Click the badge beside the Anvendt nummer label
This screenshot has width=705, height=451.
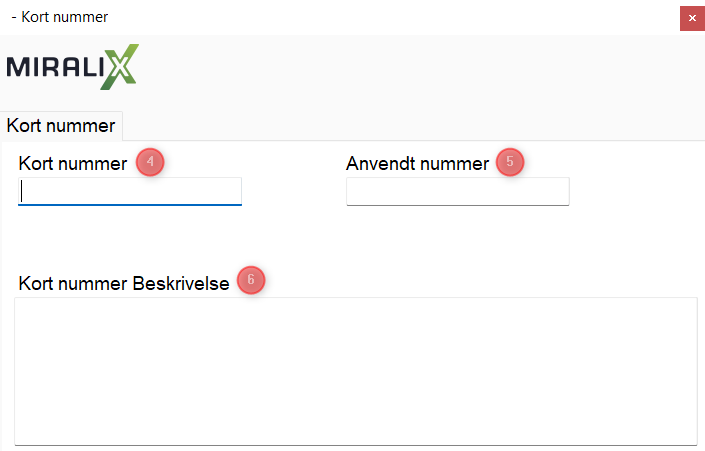[510, 163]
